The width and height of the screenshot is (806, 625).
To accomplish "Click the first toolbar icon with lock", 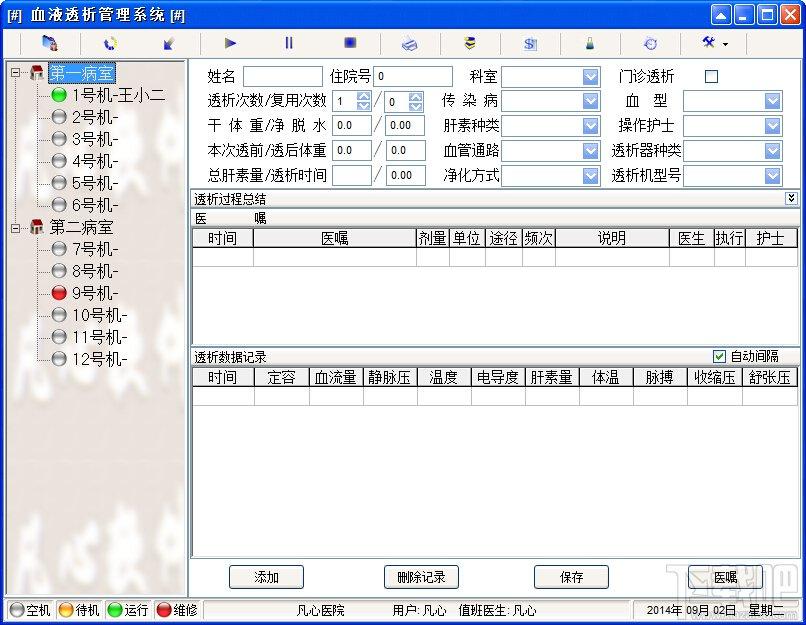I will [50, 43].
